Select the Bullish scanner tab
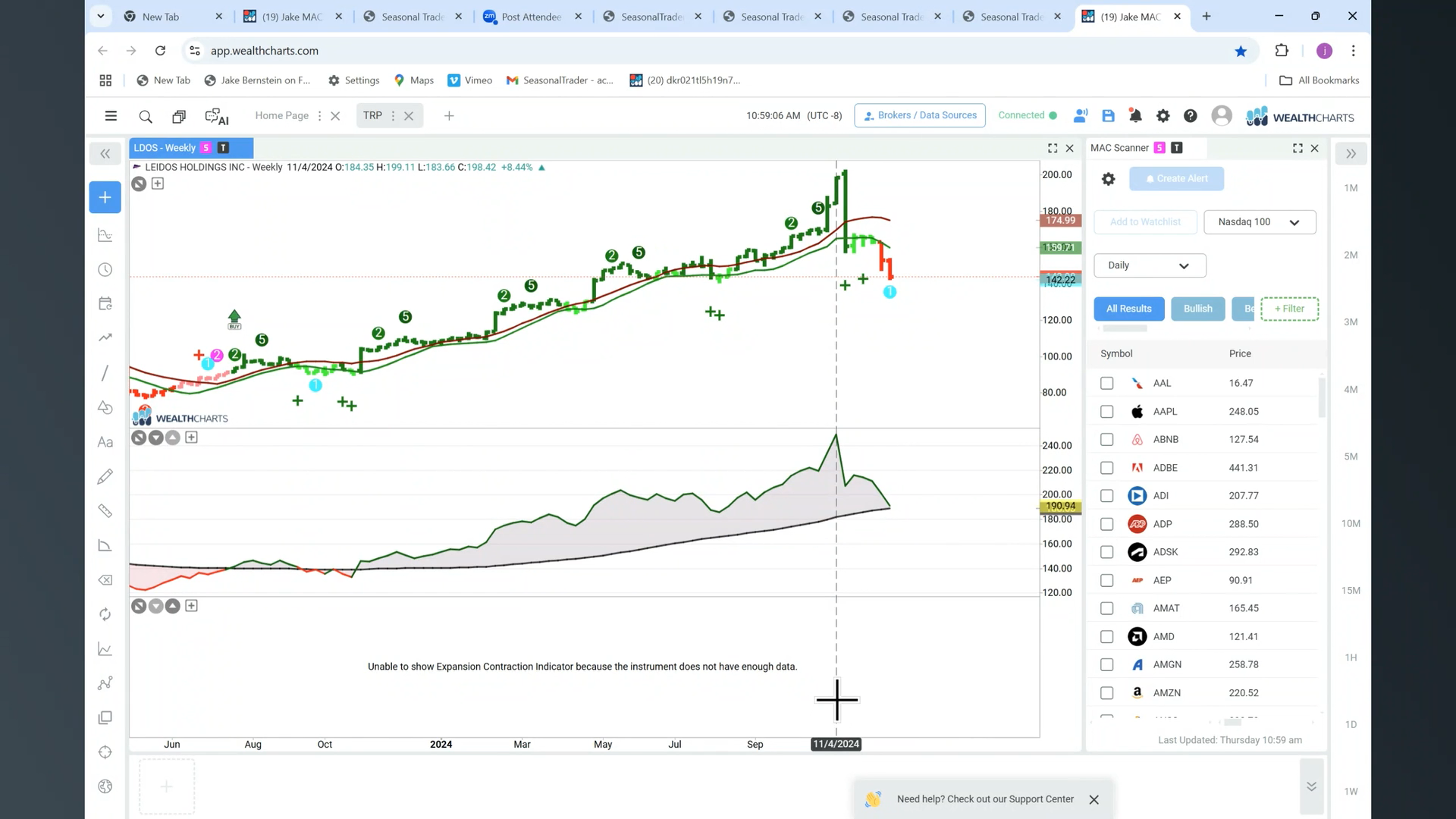1456x819 pixels. 1198,309
